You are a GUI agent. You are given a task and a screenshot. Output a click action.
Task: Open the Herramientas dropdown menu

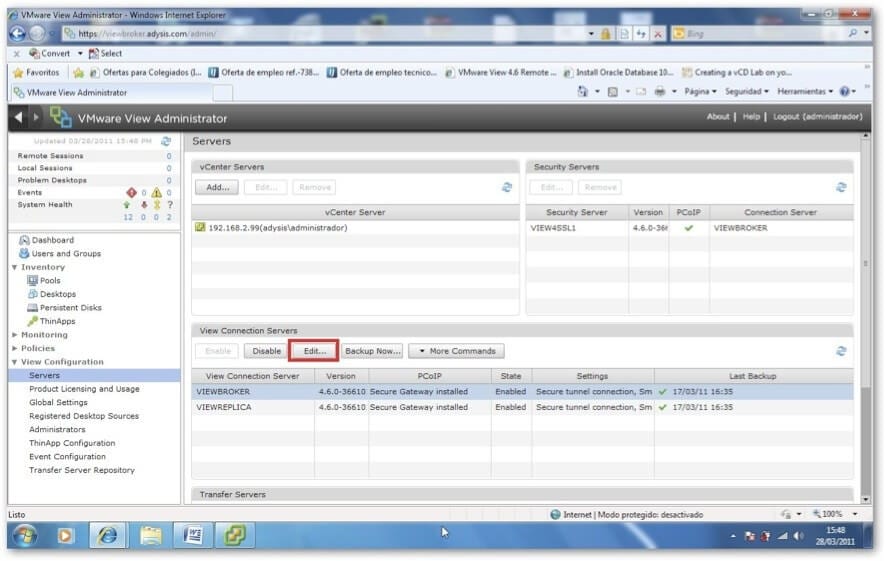[805, 92]
